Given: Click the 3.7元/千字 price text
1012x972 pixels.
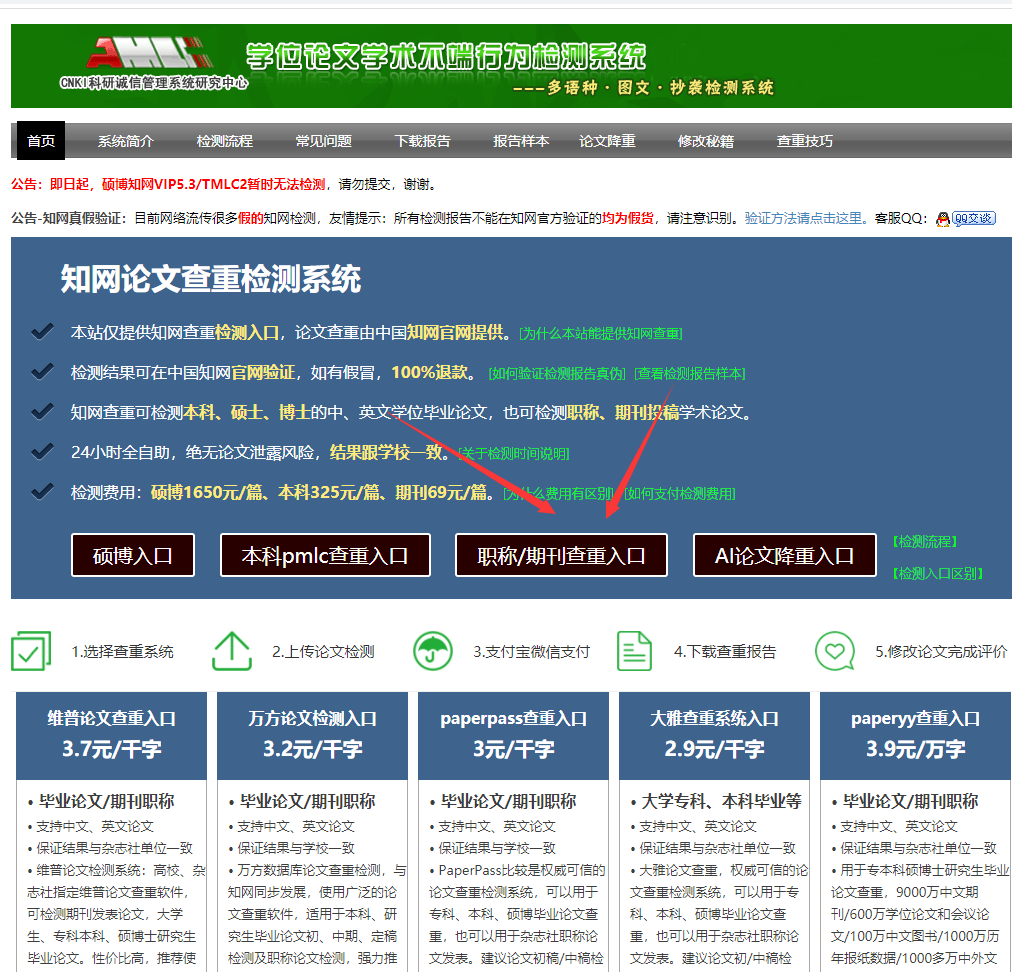Looking at the screenshot, I should 112,749.
